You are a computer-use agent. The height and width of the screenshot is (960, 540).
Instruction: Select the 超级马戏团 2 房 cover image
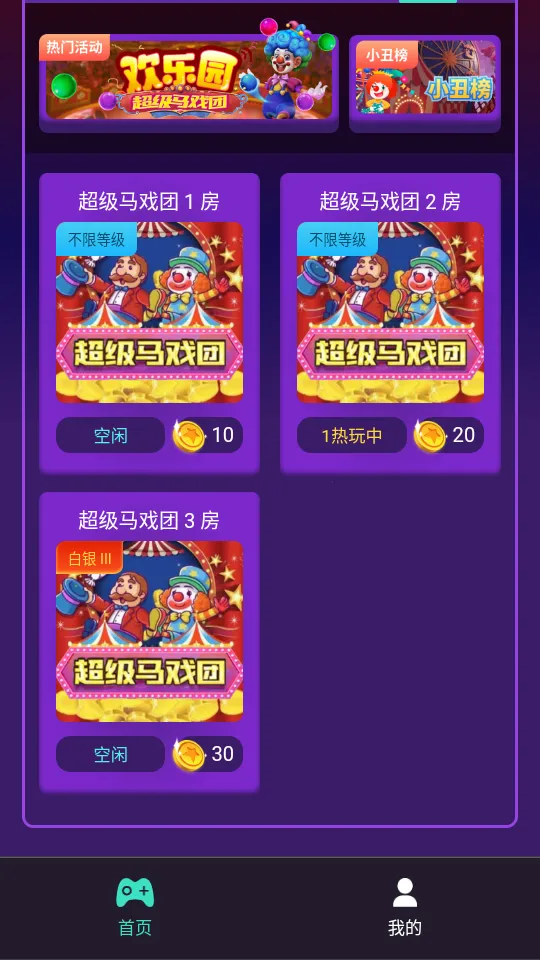click(x=391, y=313)
